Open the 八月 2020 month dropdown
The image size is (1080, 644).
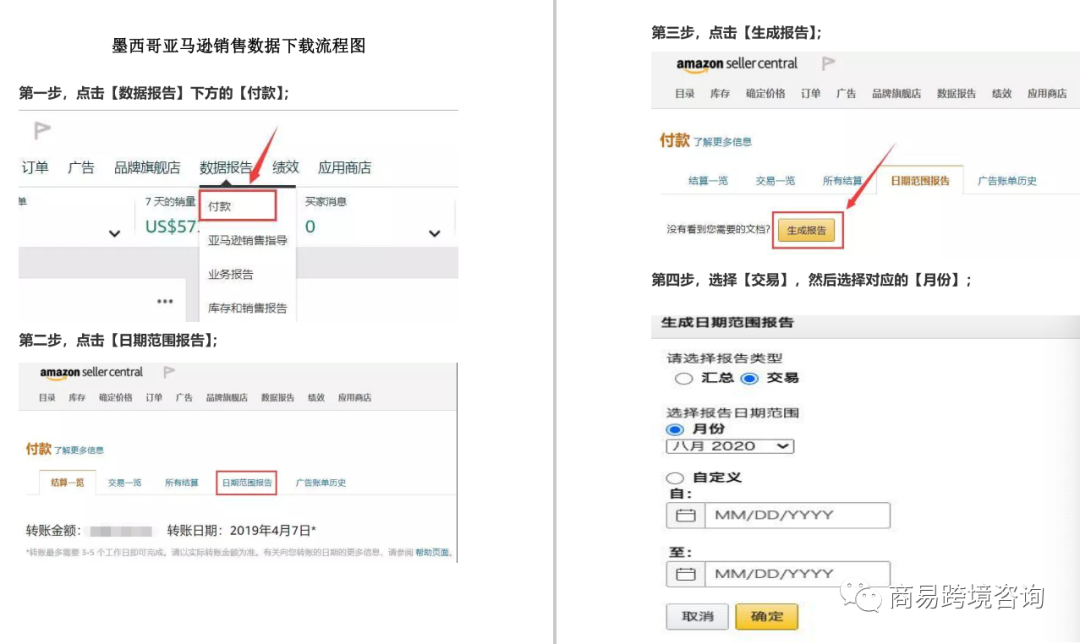730,446
